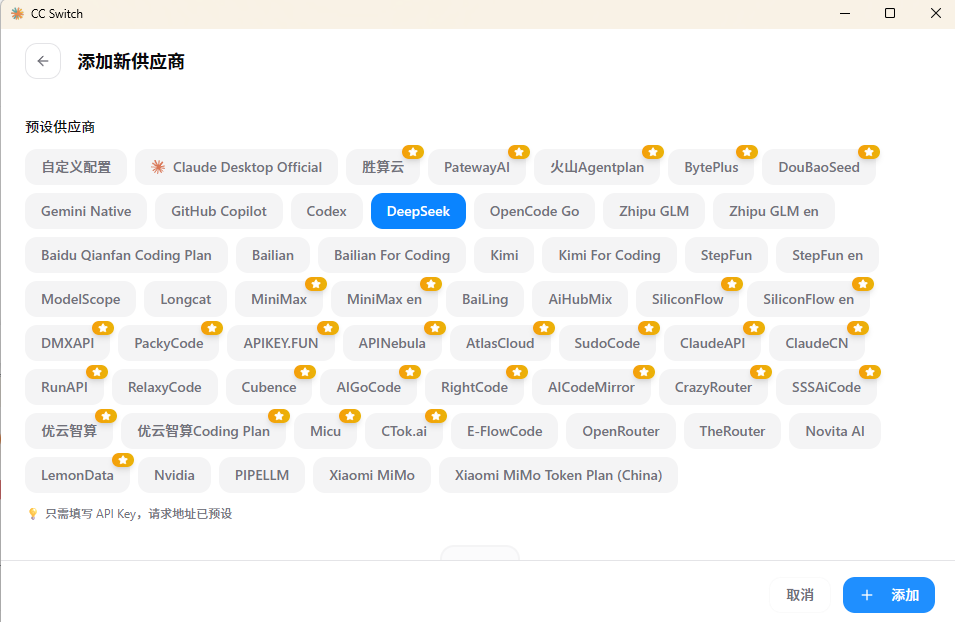Select Cubence provider
This screenshot has width=955, height=622.
269,387
